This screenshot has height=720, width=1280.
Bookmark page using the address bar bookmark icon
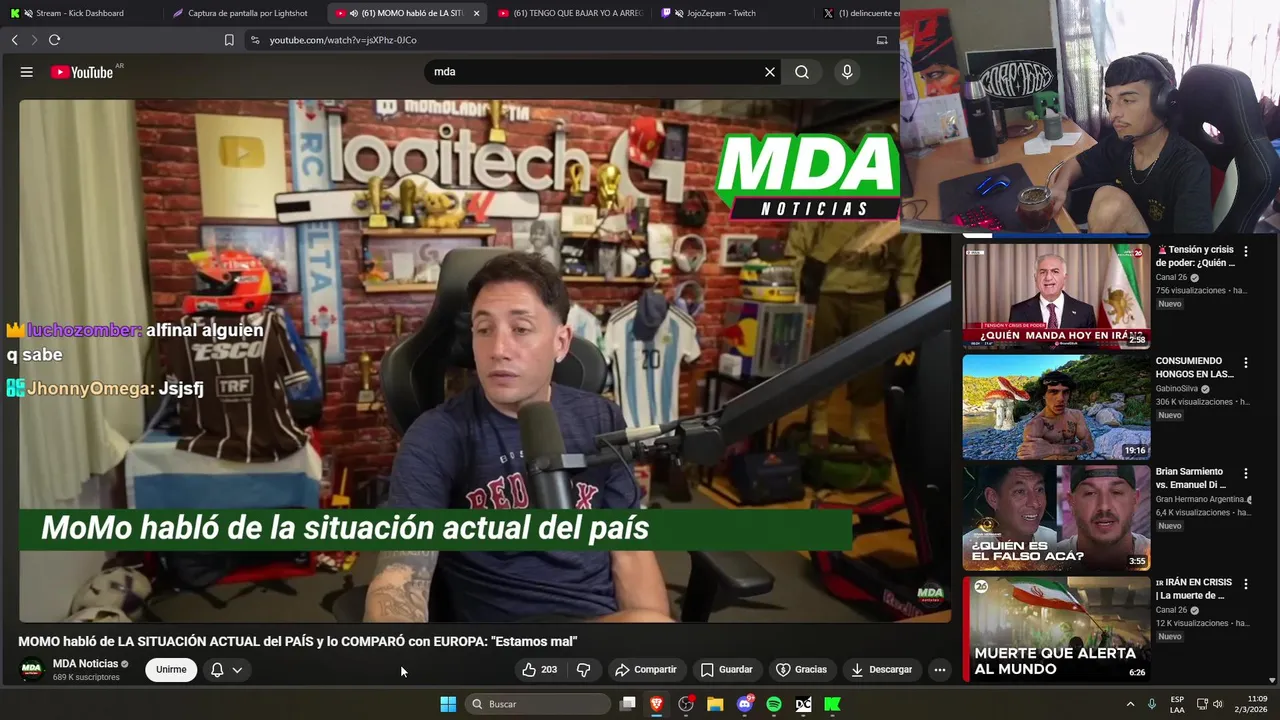tap(229, 40)
